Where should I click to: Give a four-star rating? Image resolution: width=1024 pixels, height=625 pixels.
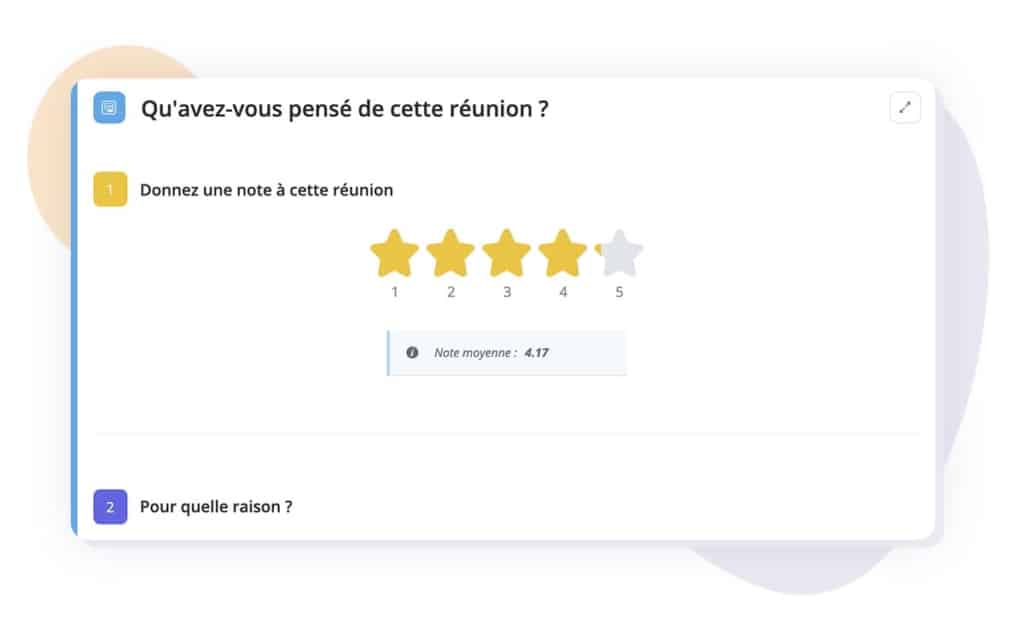click(x=563, y=253)
